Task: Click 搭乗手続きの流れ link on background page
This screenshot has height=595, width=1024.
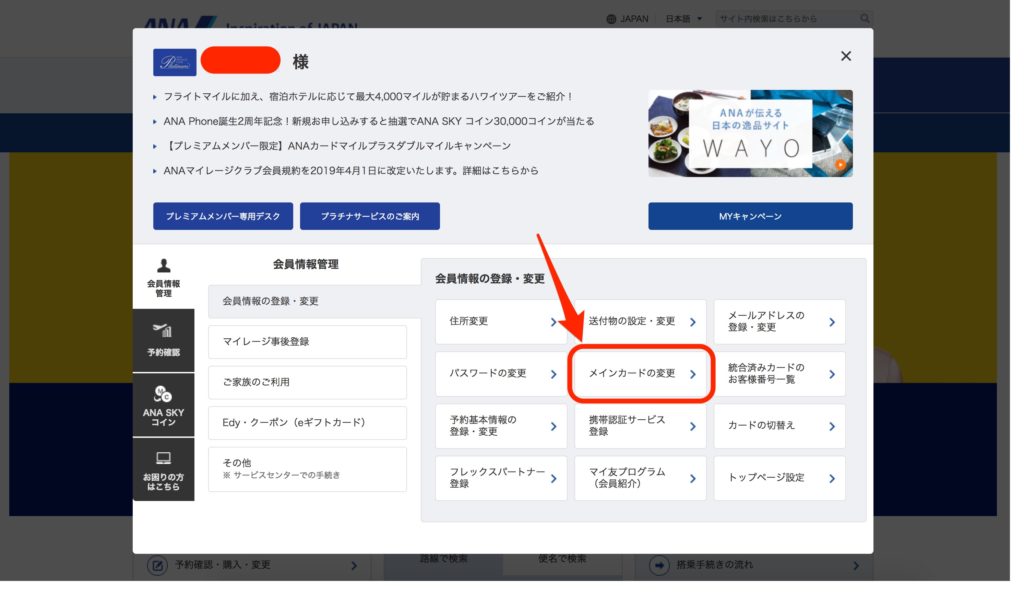Action: [754, 566]
